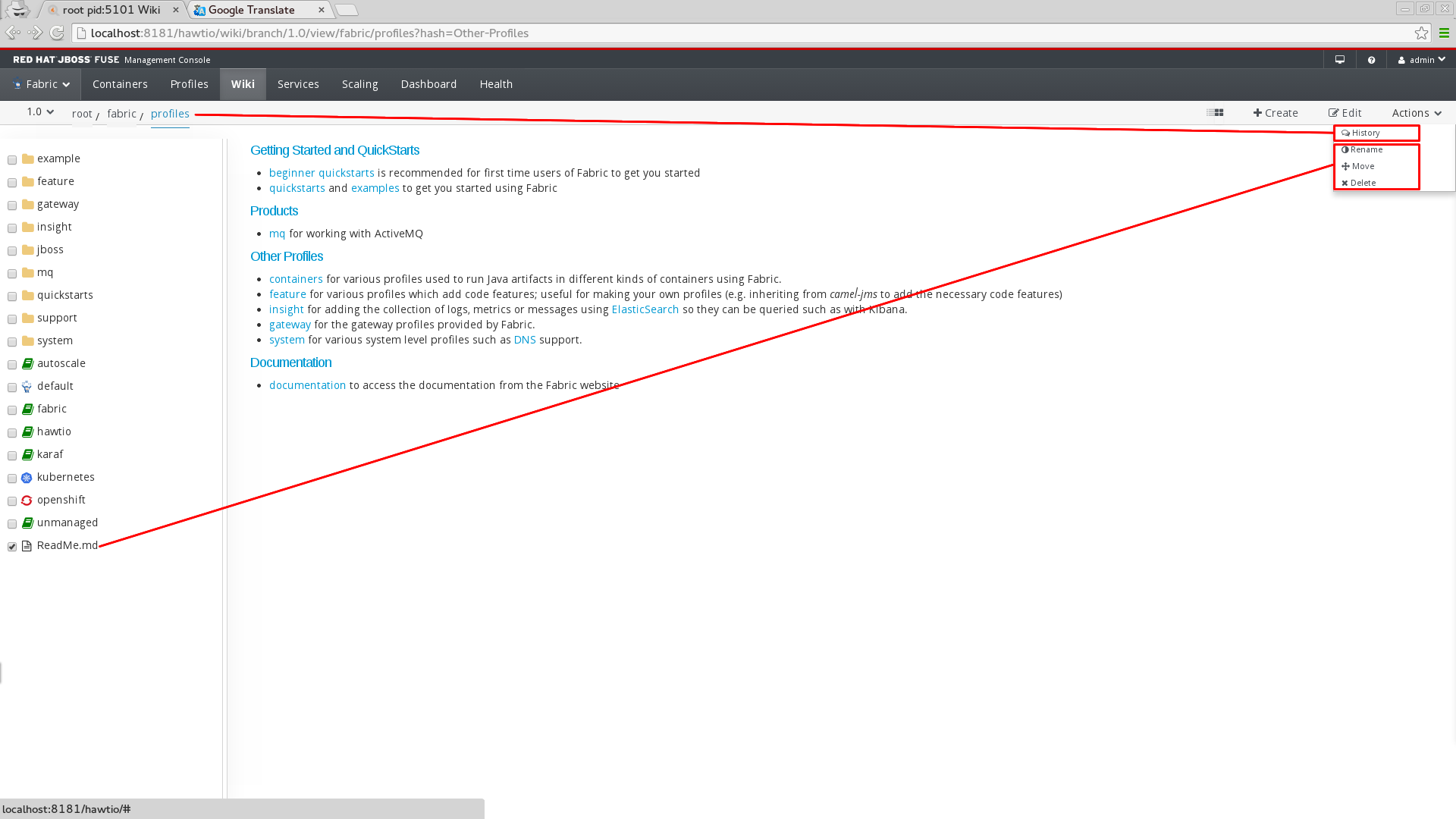Click the default profile icon
The height and width of the screenshot is (819, 1456).
[x=27, y=387]
